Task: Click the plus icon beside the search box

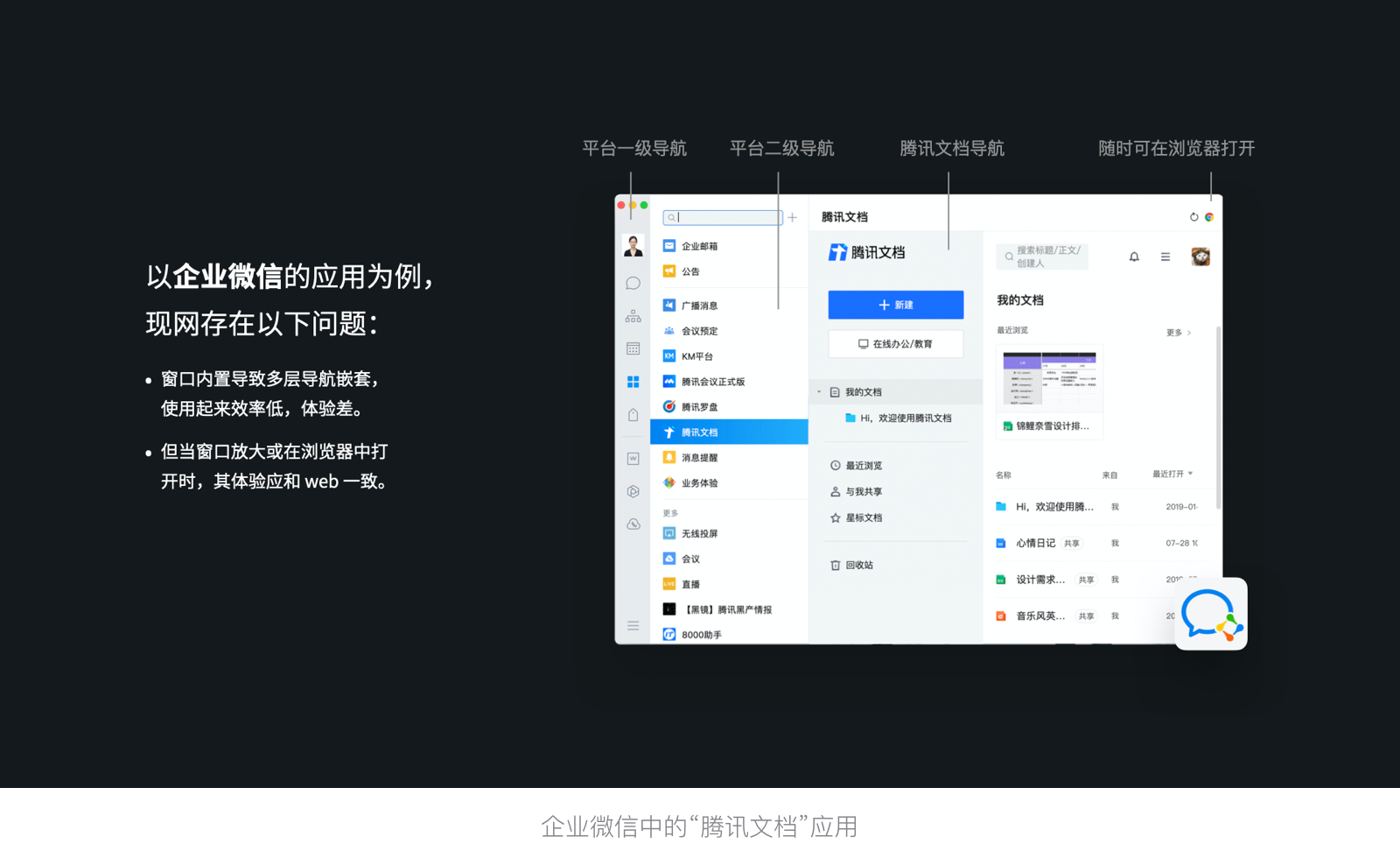Action: pos(792,217)
